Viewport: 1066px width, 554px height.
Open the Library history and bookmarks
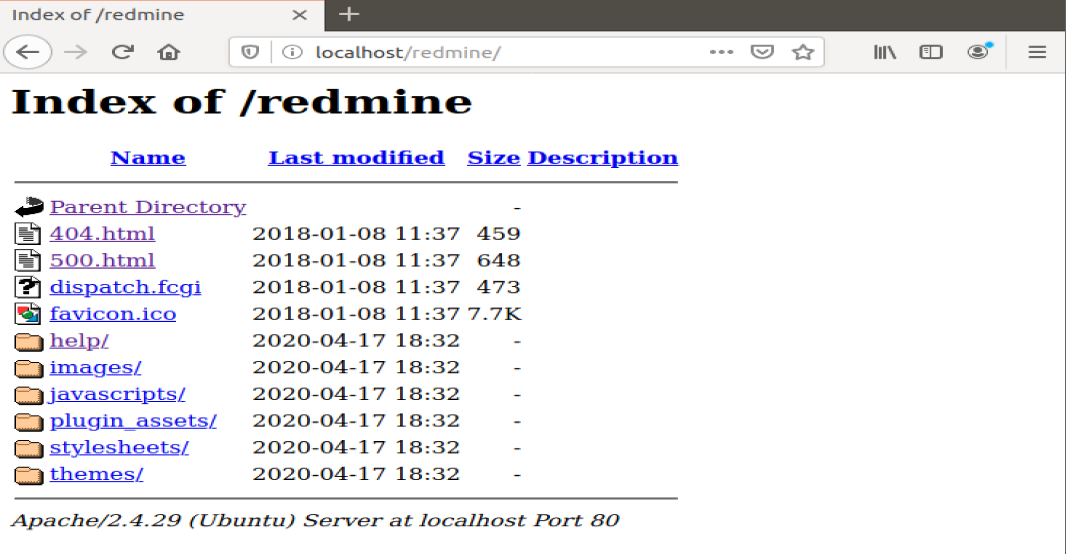point(884,52)
